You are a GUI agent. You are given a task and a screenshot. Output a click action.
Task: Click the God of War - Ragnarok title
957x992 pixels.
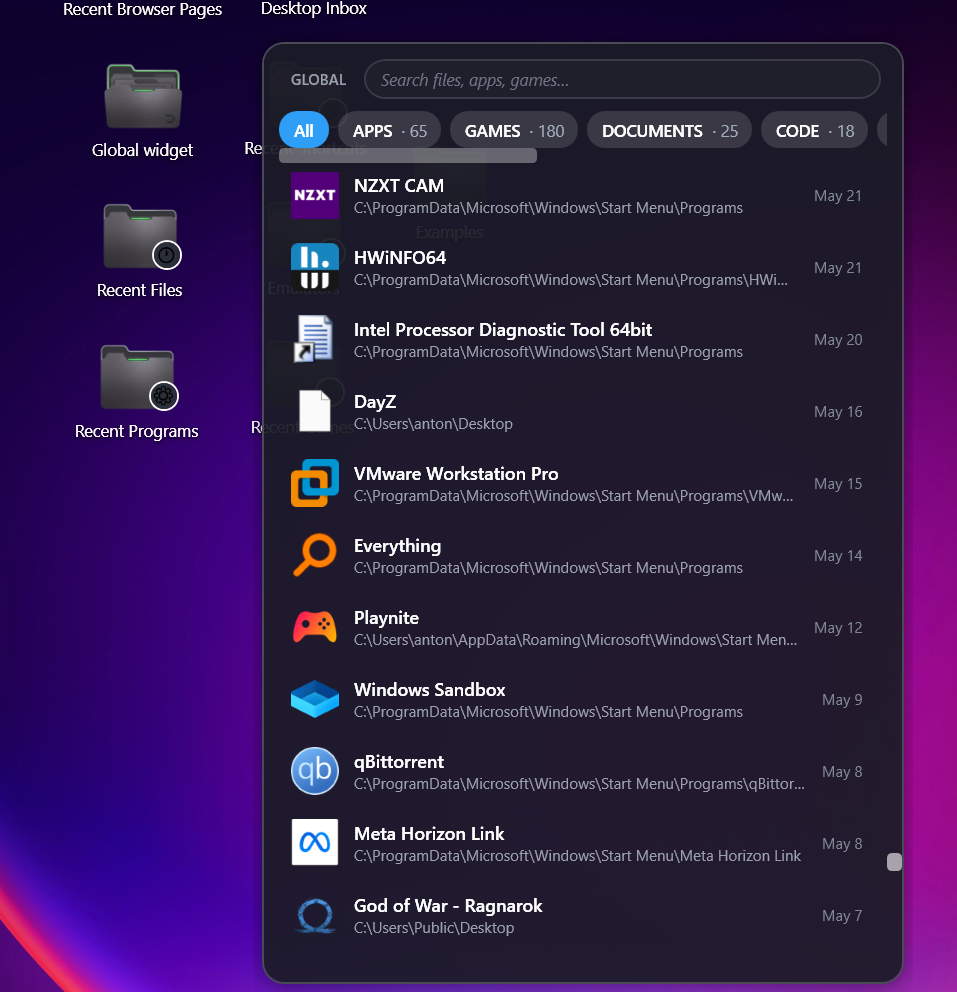[448, 906]
